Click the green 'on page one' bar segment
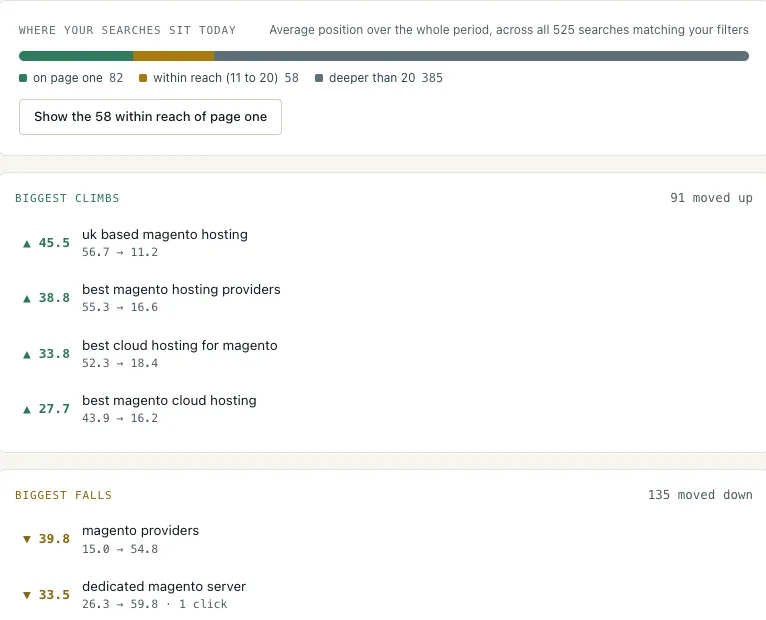The image size is (766, 620). coord(76,56)
